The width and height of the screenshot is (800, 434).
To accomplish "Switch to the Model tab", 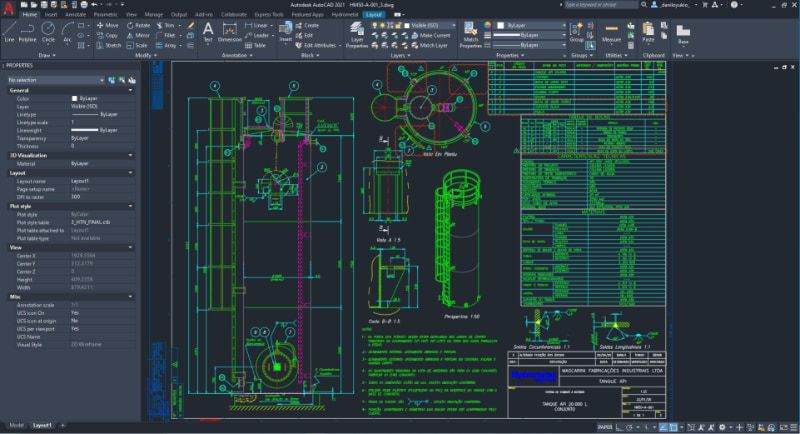I will (16, 425).
